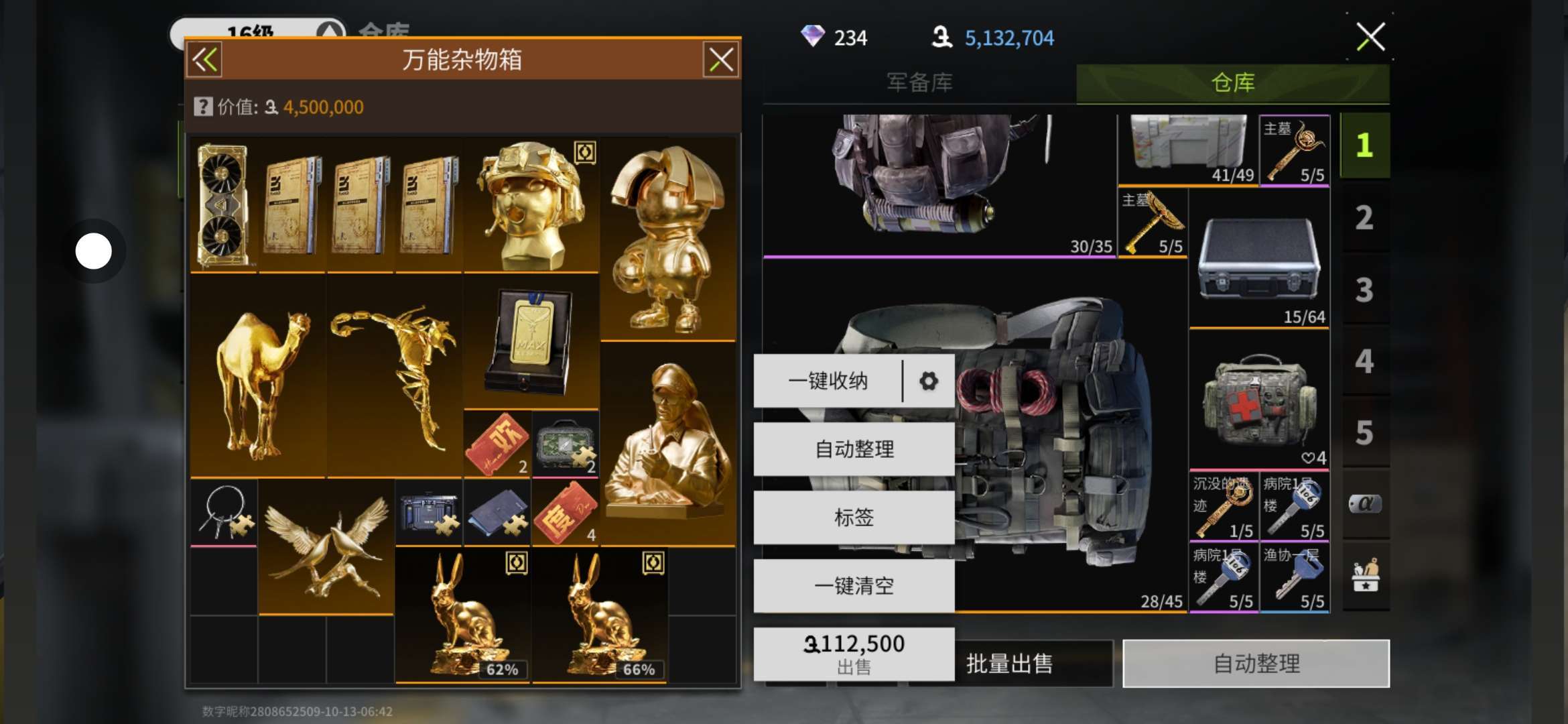The width and height of the screenshot is (1568, 724).
Task: Click the 标签 menu option
Action: (x=854, y=518)
